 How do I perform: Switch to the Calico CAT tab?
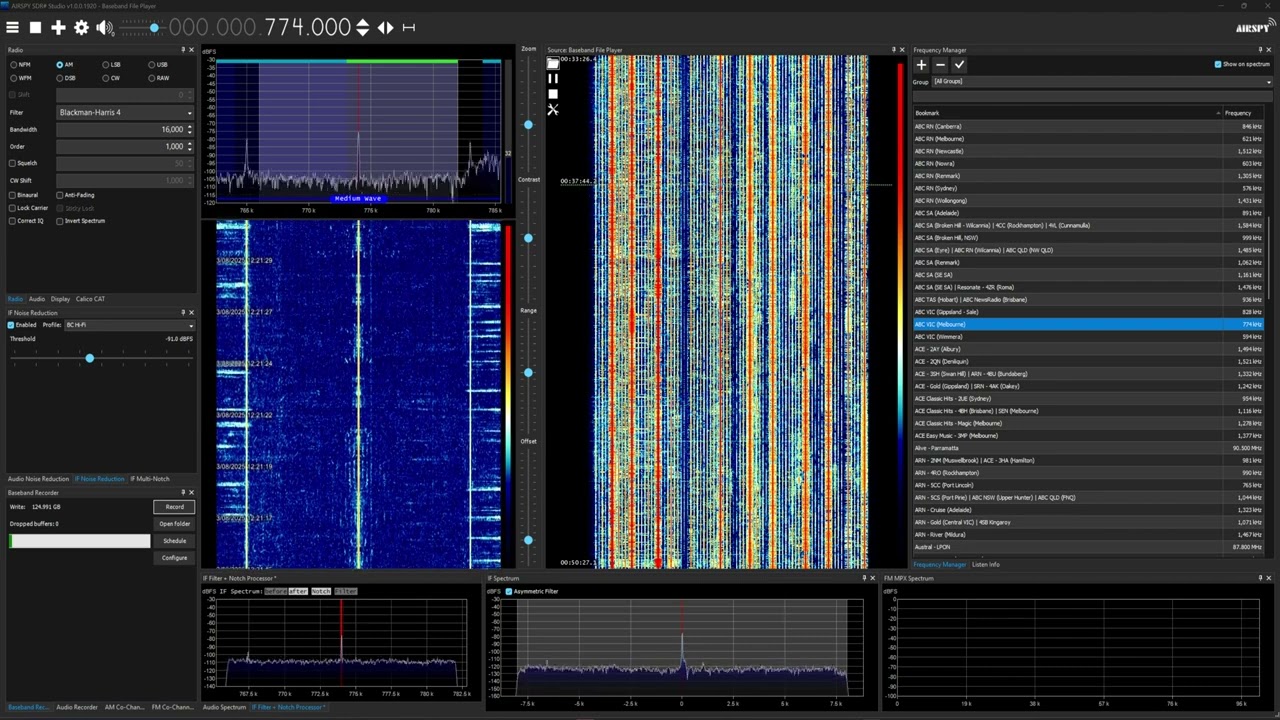pyautogui.click(x=90, y=299)
